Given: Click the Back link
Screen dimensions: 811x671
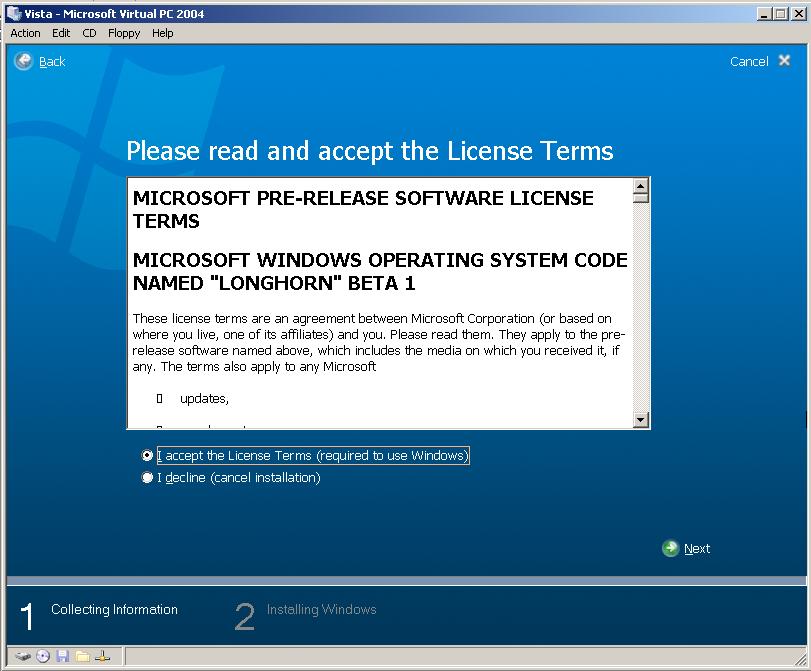Looking at the screenshot, I should 52,62.
